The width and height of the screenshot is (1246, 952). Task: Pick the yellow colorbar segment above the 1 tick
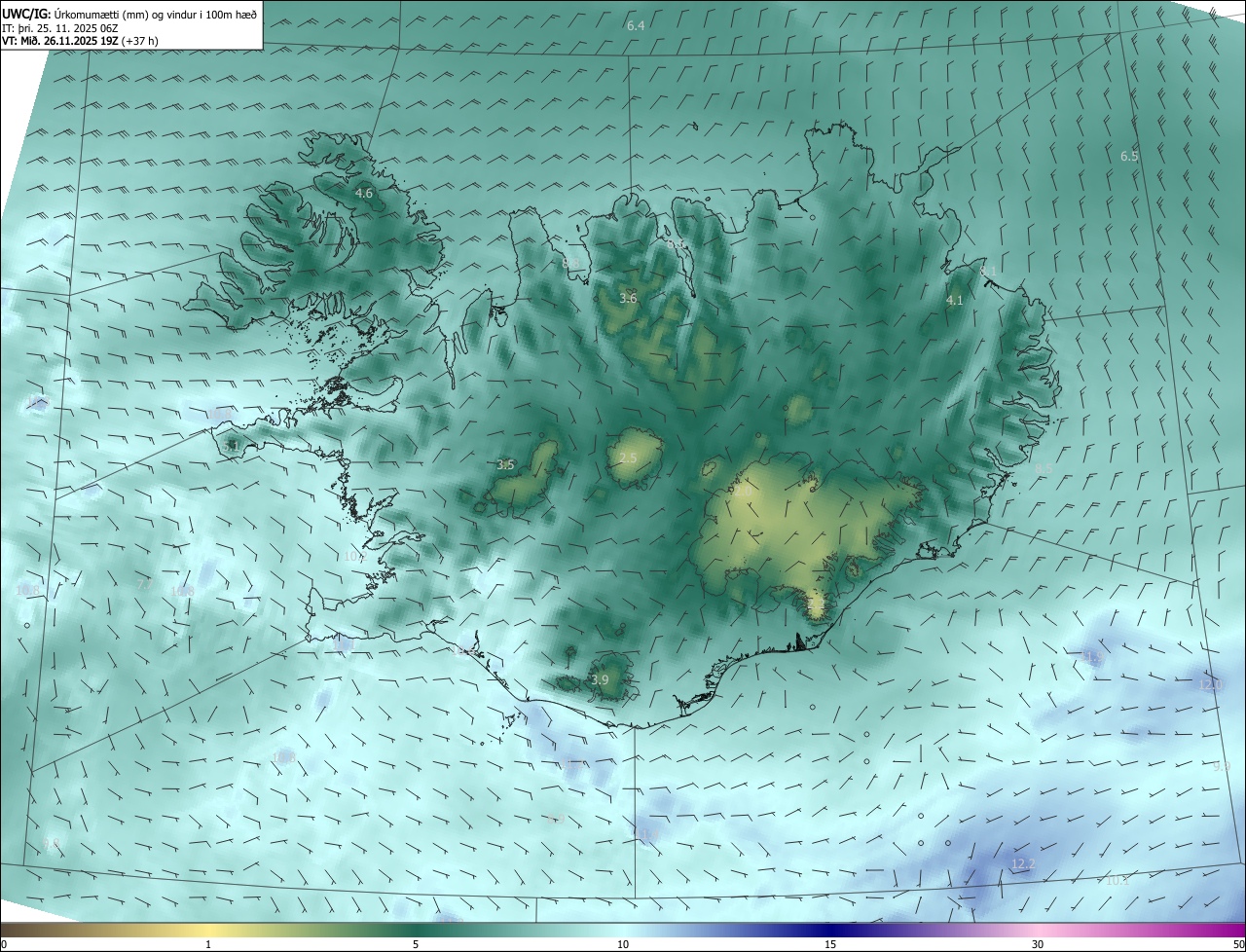(208, 930)
